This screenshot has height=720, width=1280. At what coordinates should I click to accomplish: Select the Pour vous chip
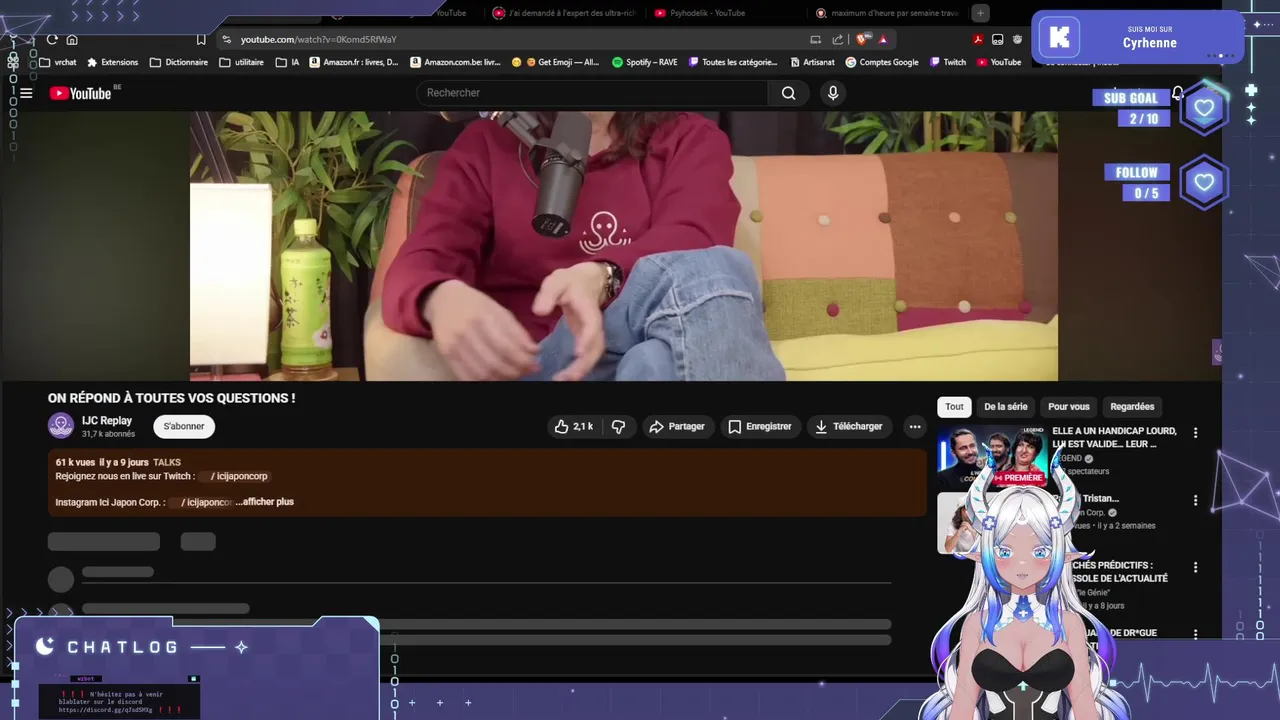coord(1068,407)
